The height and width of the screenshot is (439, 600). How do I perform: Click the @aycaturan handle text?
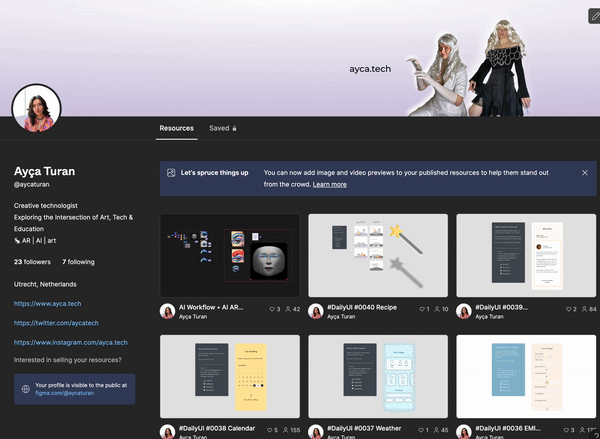pyautogui.click(x=31, y=184)
